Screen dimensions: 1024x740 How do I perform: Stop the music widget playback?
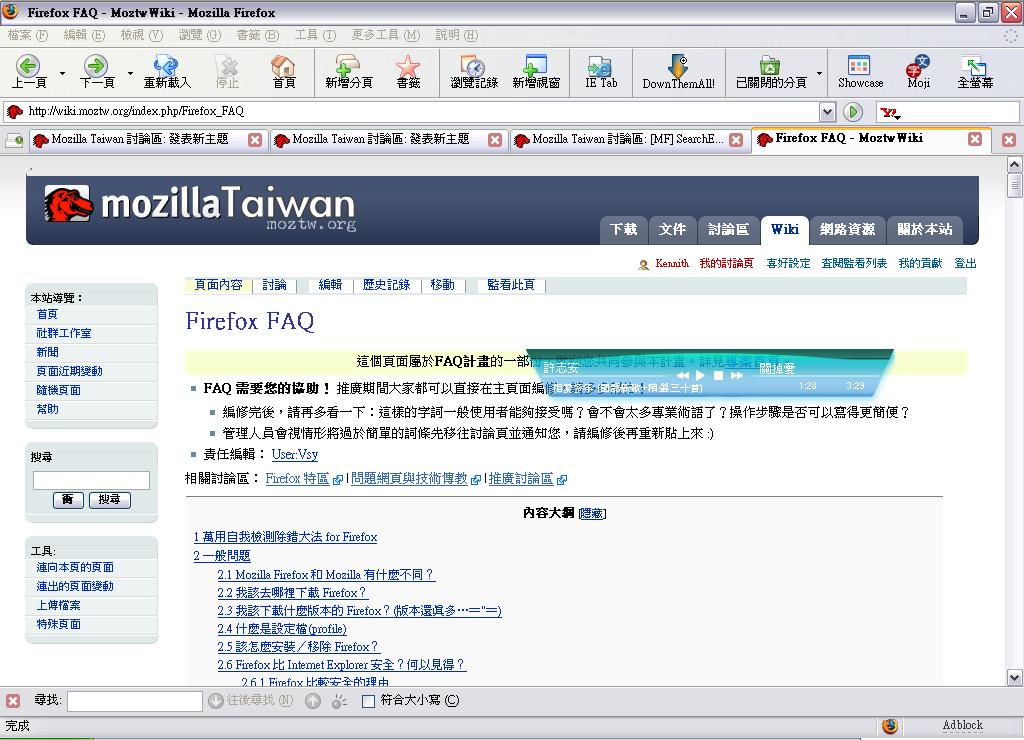(x=718, y=376)
